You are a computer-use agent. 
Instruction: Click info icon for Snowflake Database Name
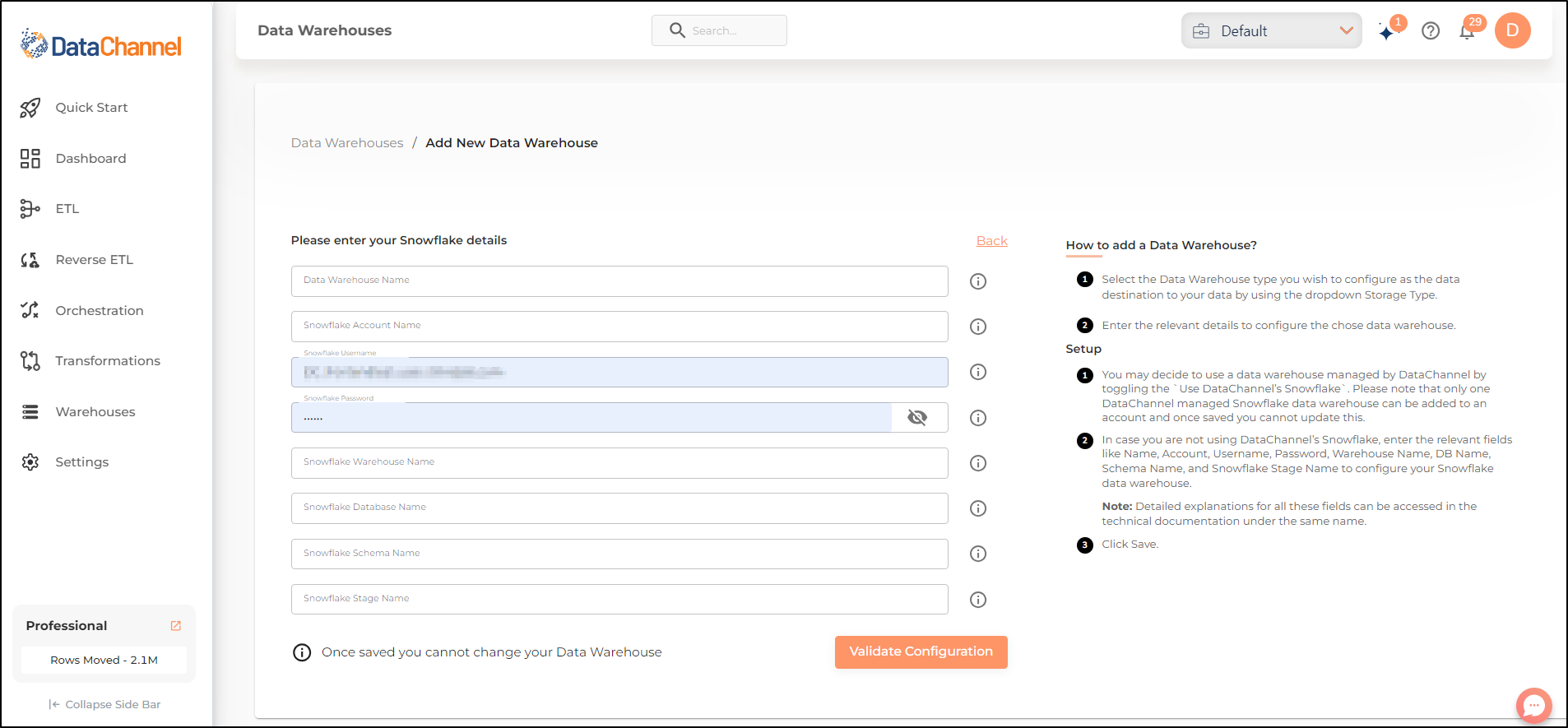(x=978, y=508)
